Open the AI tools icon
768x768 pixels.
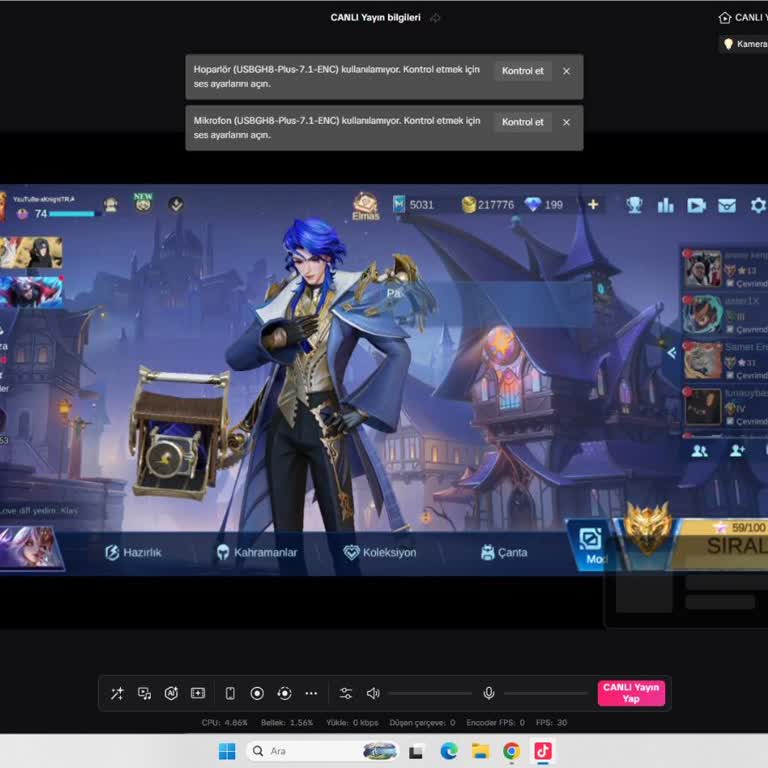point(171,693)
